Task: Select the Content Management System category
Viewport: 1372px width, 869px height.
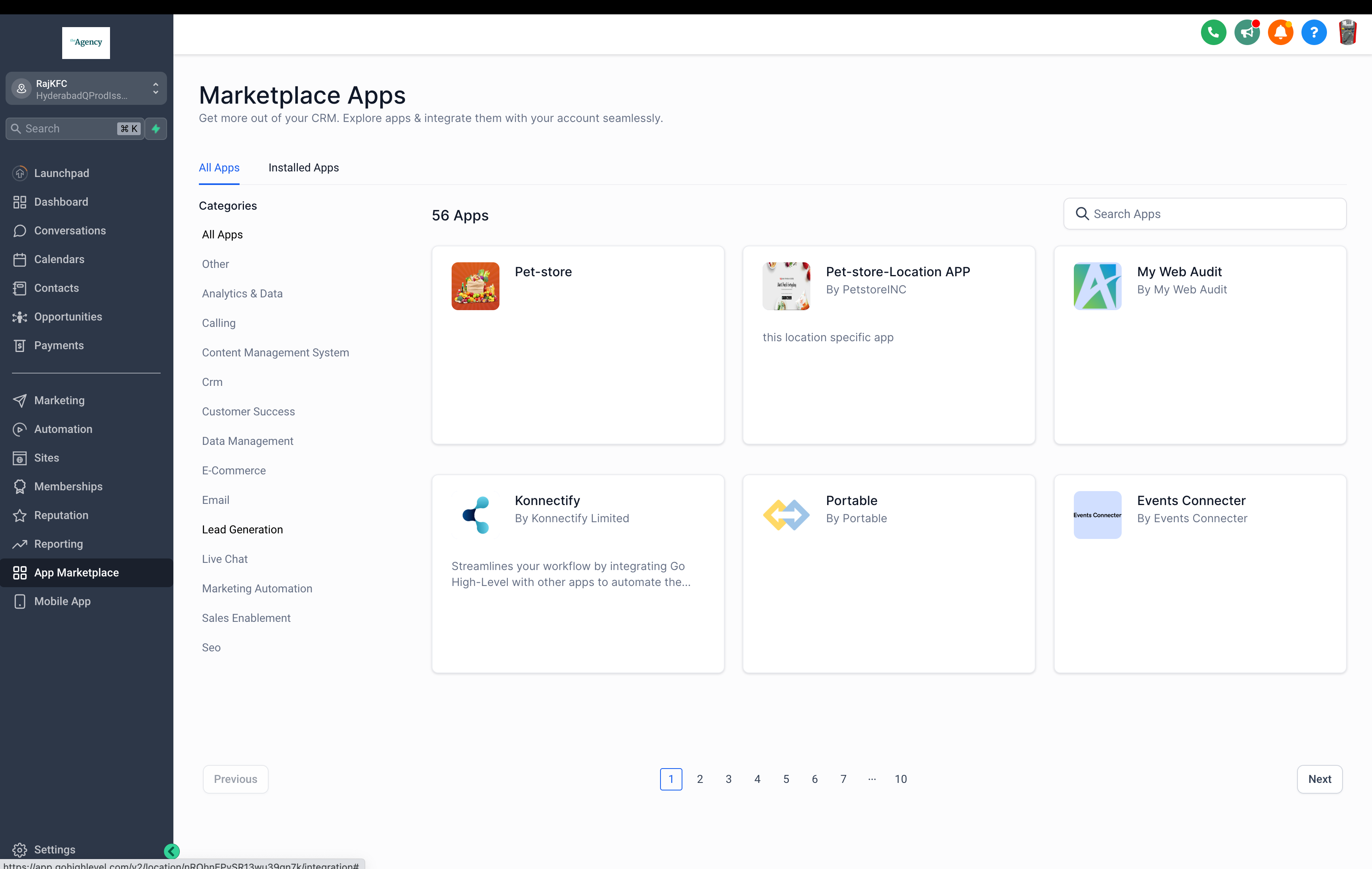Action: click(275, 353)
